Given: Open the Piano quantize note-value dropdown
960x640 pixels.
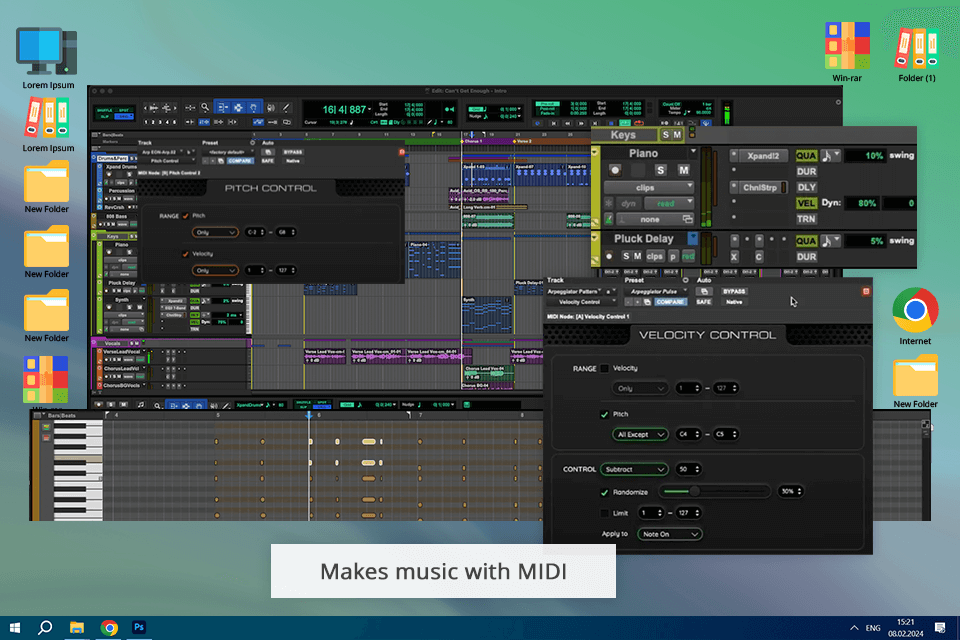Looking at the screenshot, I should (x=830, y=156).
